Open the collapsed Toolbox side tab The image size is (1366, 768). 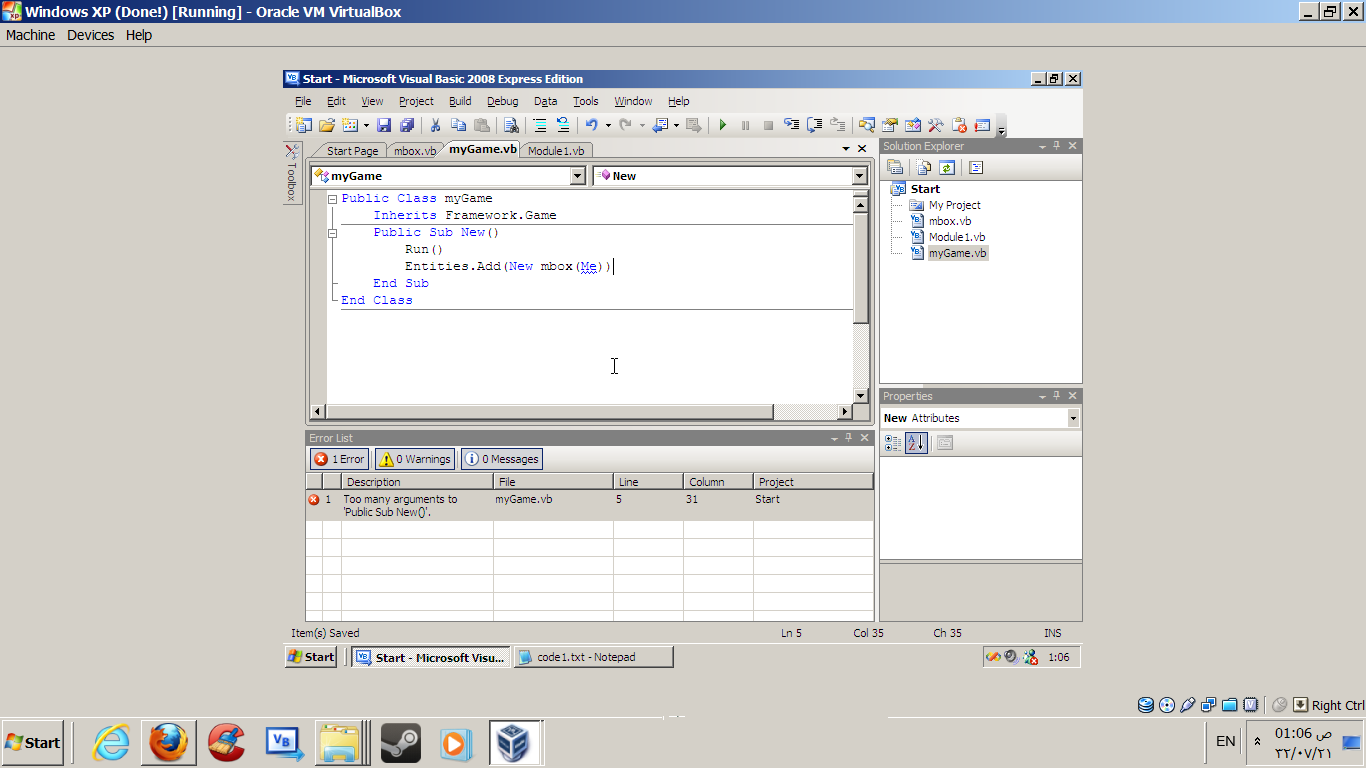(x=292, y=174)
